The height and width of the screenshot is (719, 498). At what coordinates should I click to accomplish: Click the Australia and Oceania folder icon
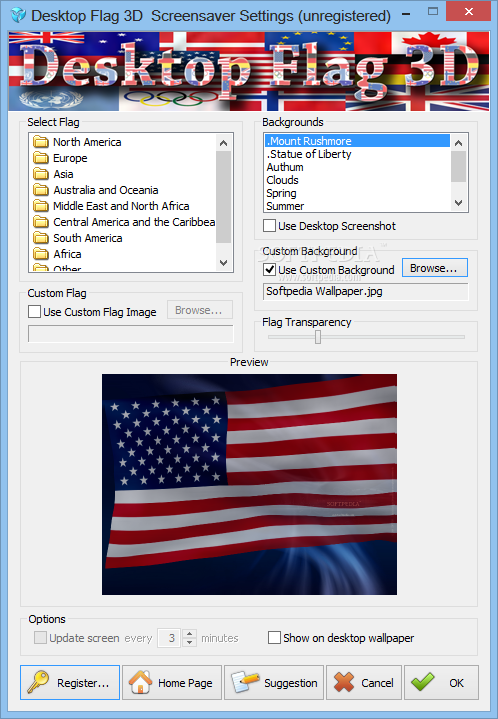coord(41,190)
